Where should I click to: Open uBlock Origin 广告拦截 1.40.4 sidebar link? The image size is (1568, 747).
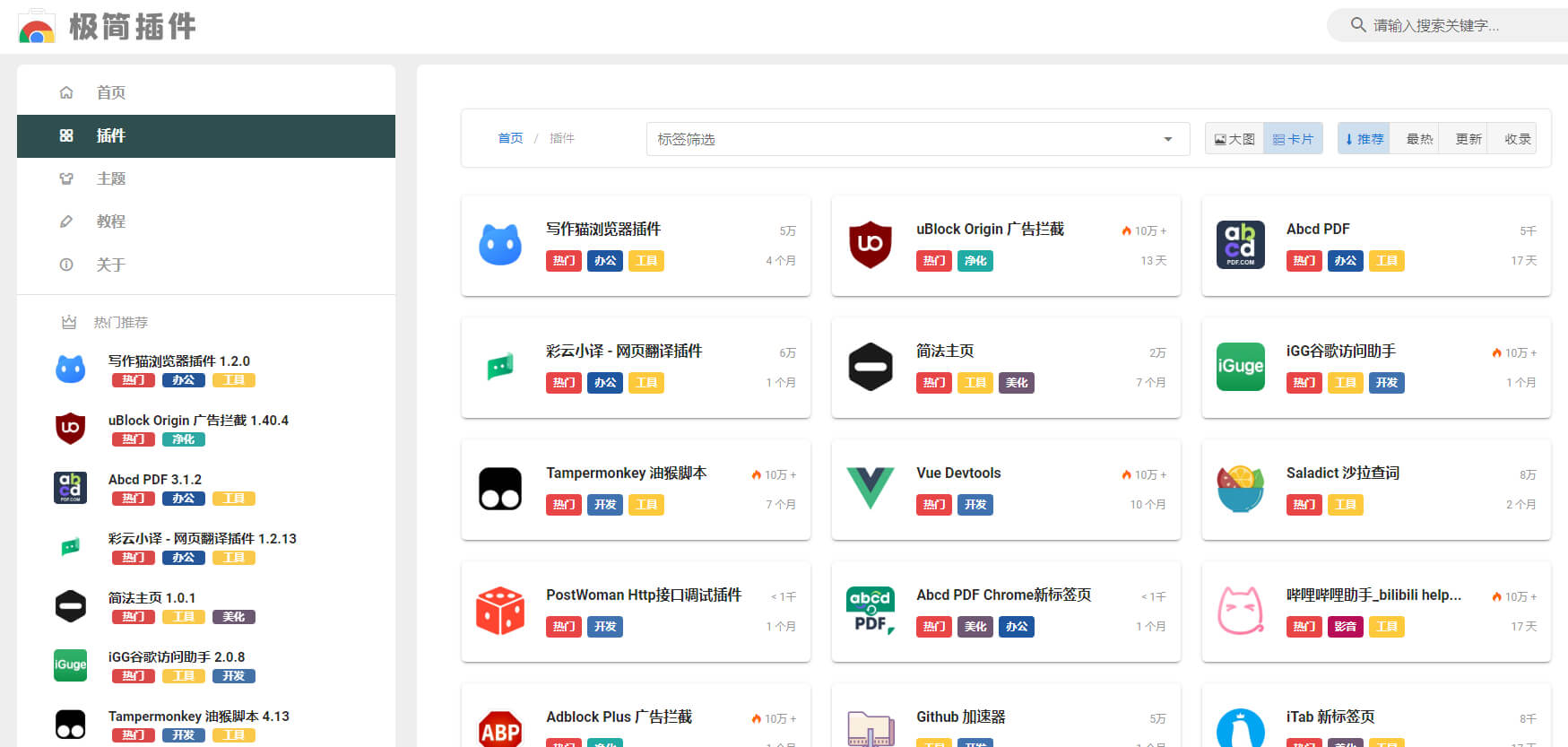pos(198,420)
